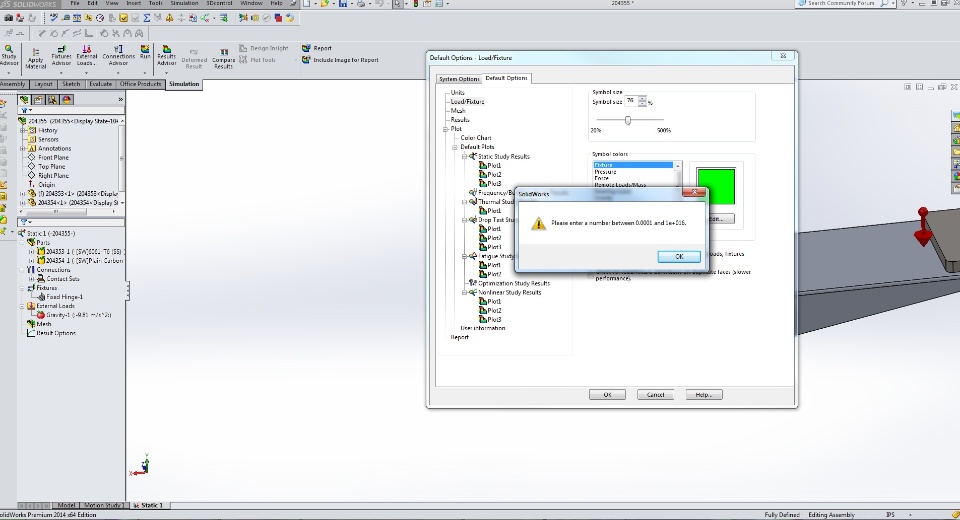Collapse Nonlinear Study Results node
This screenshot has width=960, height=520.
coord(464,292)
